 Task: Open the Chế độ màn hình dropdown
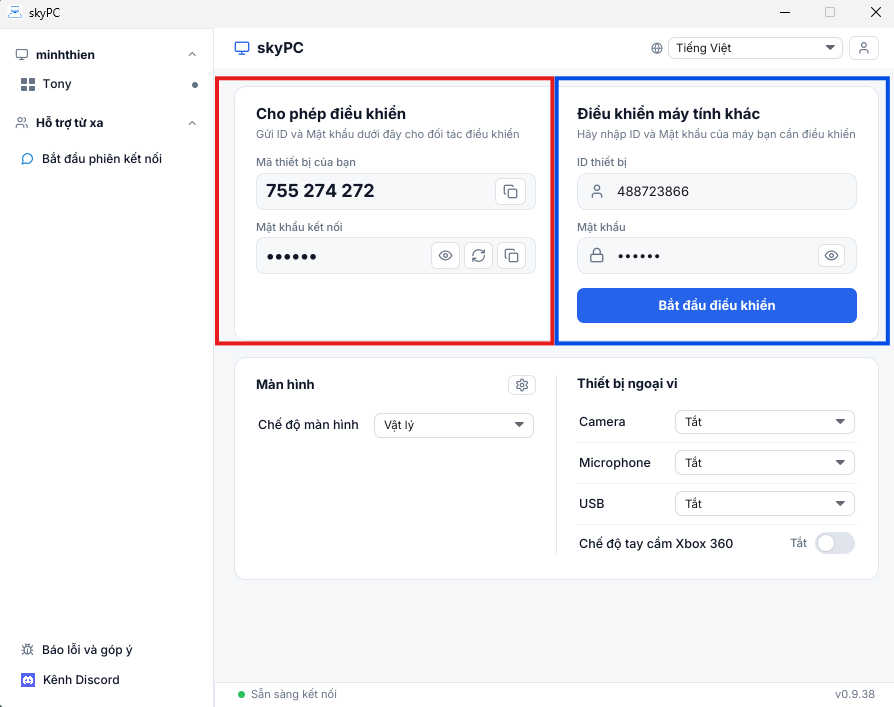(454, 425)
